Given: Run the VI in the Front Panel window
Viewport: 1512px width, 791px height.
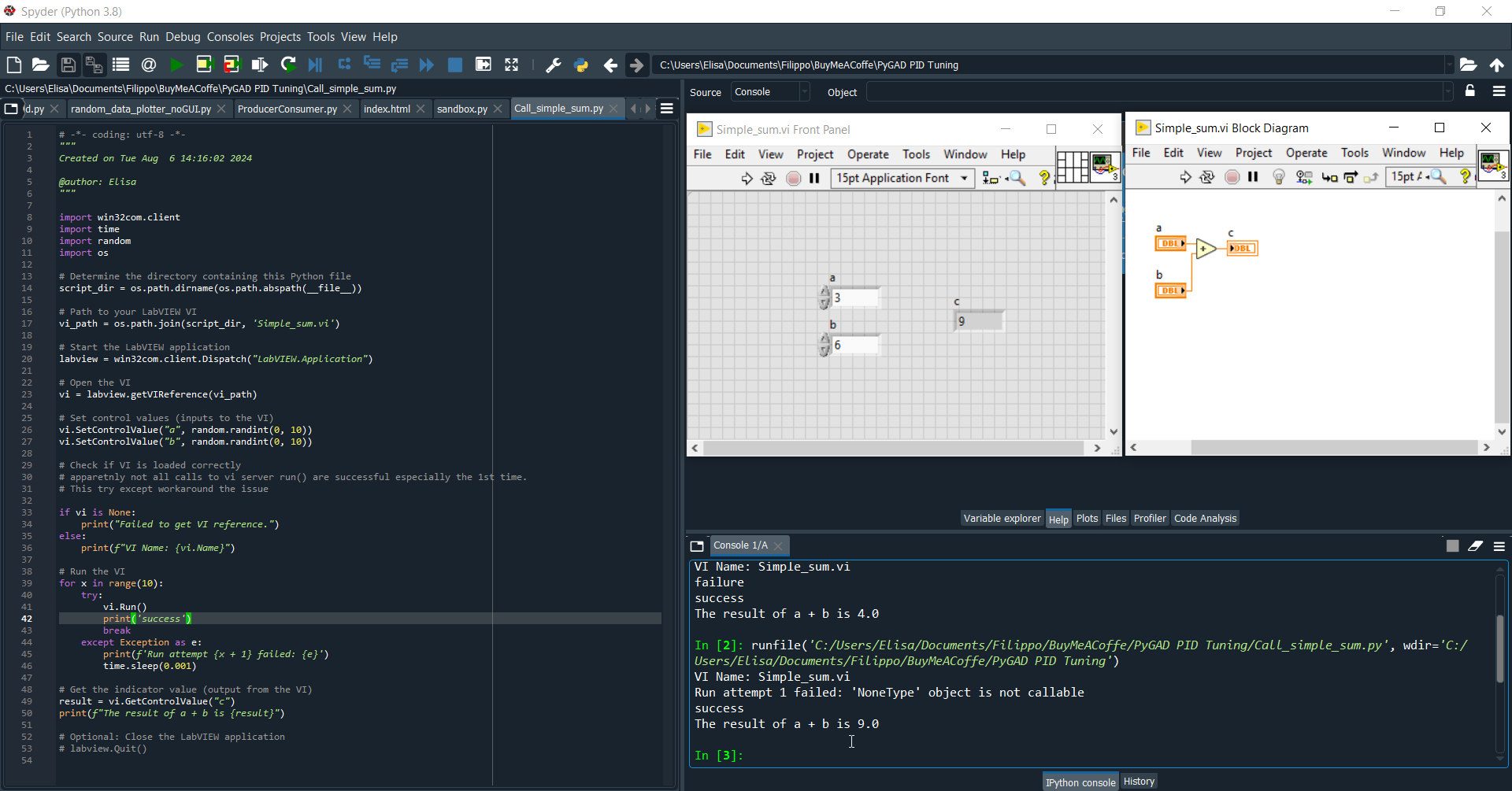Looking at the screenshot, I should click(x=747, y=179).
